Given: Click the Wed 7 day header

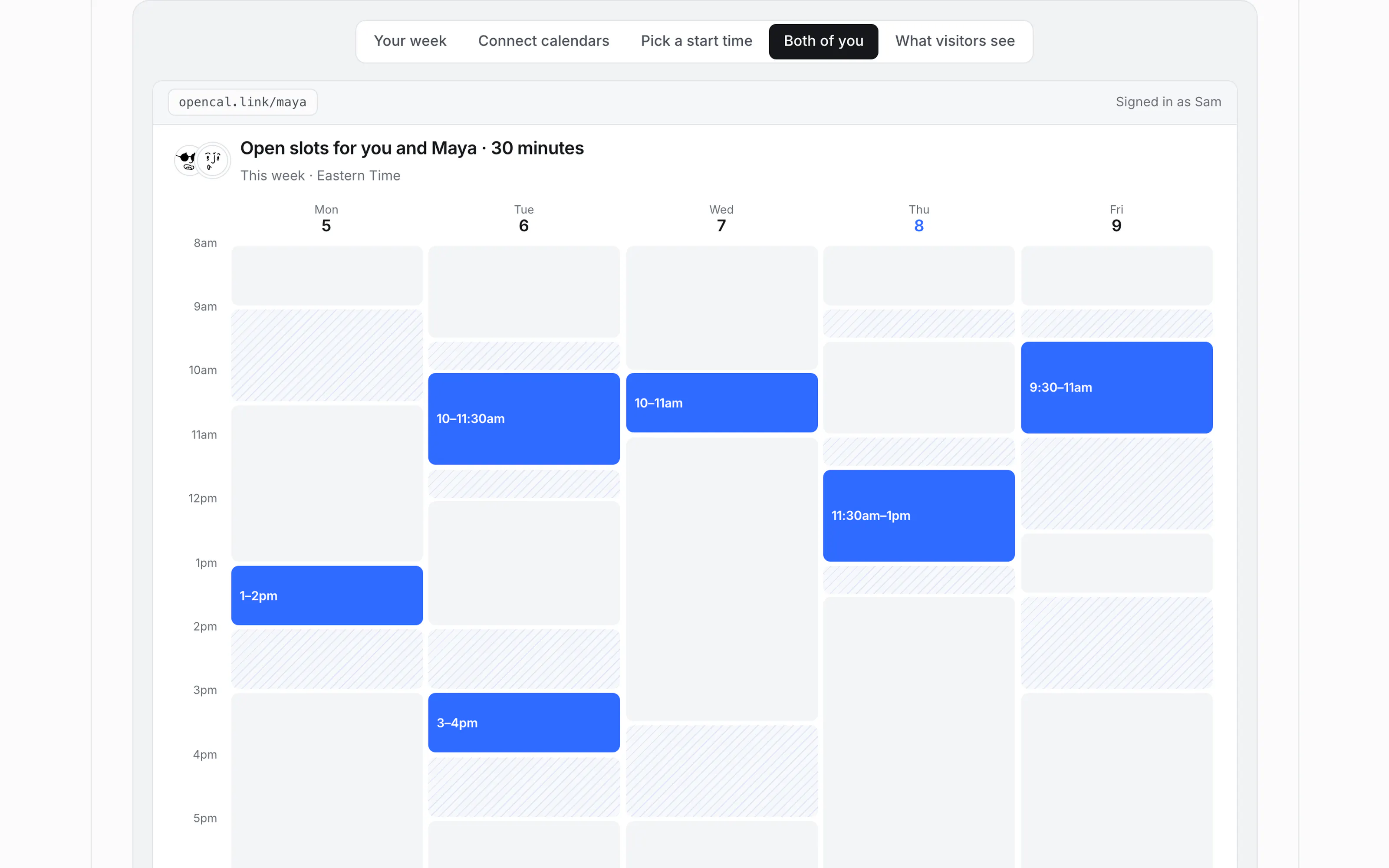Looking at the screenshot, I should tap(721, 219).
